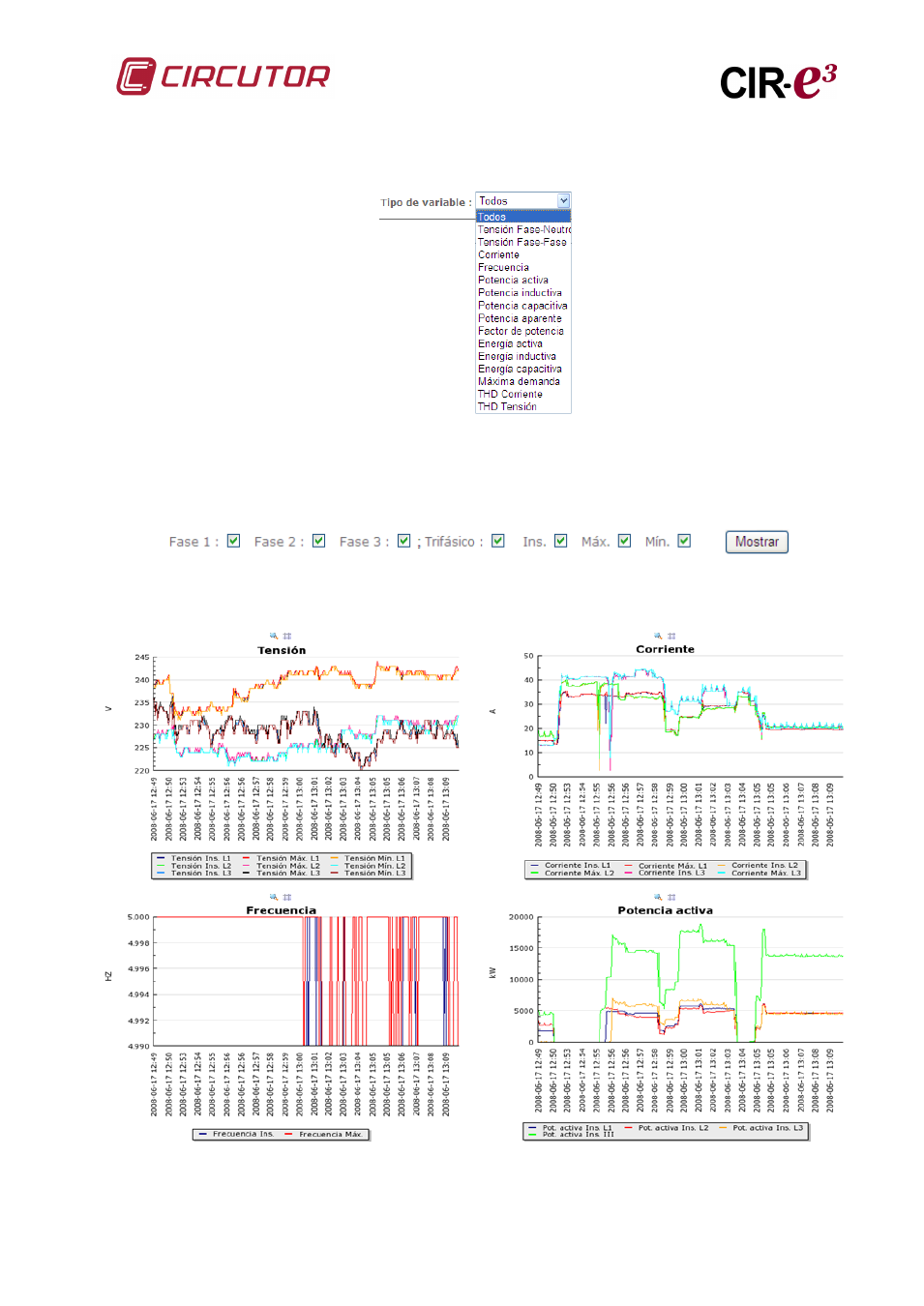Uncheck the Mín. checkbox
Image resolution: width=924 pixels, height=1306 pixels.
(x=684, y=541)
